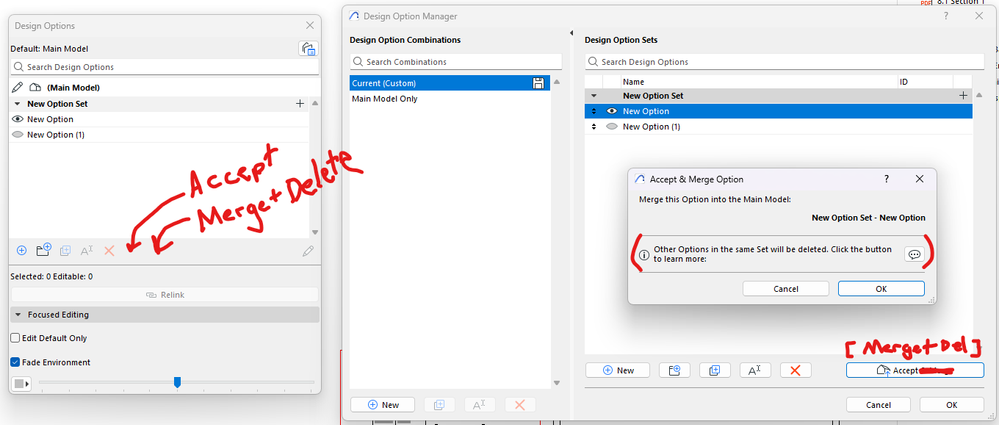Focus Search Design Options field in Manager

click(784, 62)
